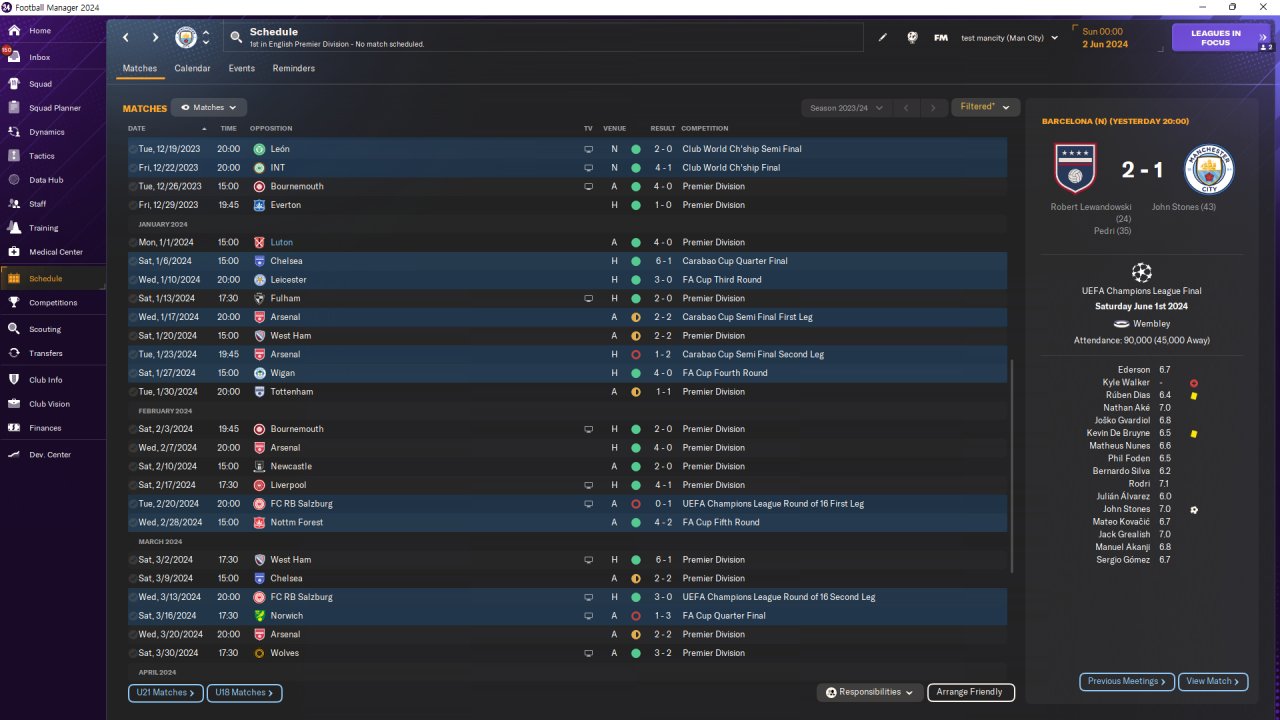The image size is (1280, 720).
Task: Click the TV icon on the Fulham row
Action: pyautogui.click(x=589, y=298)
